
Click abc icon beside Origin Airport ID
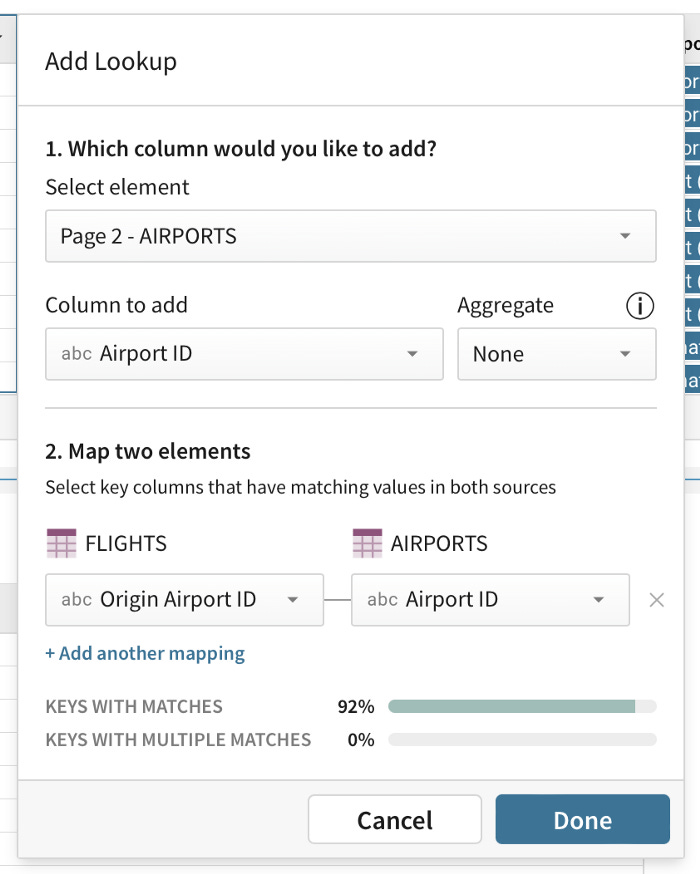76,600
